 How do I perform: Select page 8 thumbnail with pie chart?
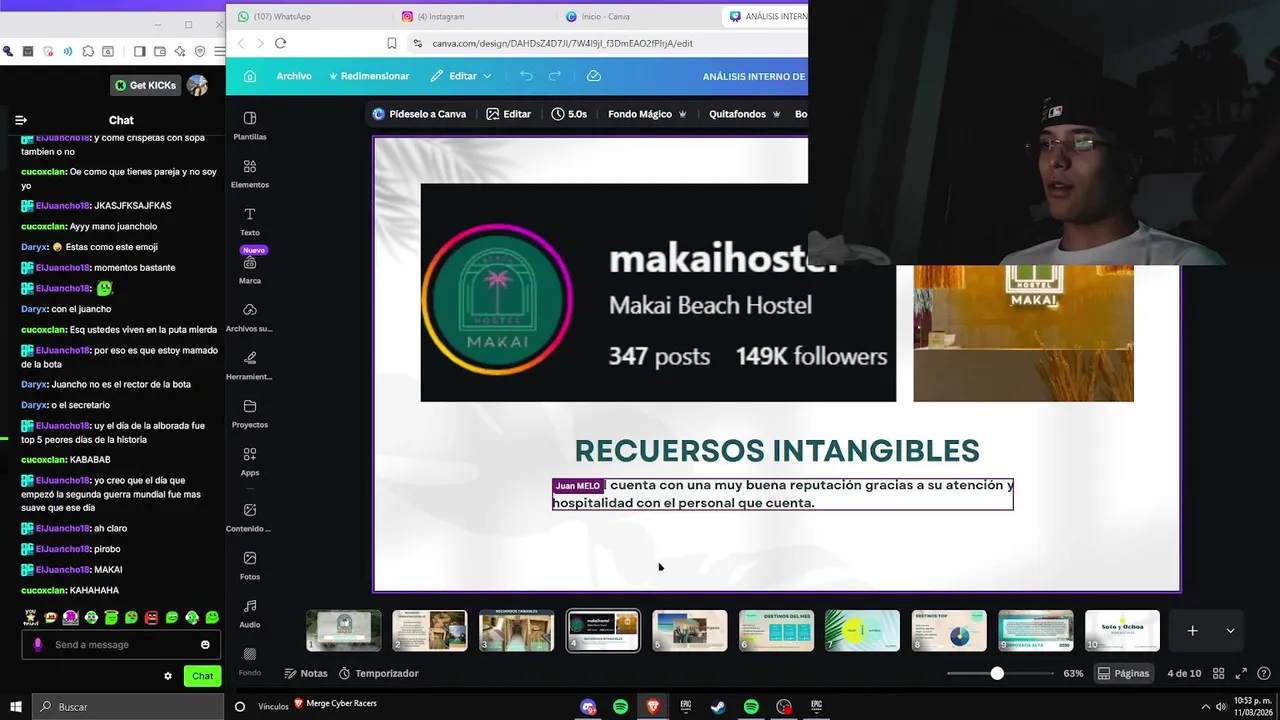point(949,630)
